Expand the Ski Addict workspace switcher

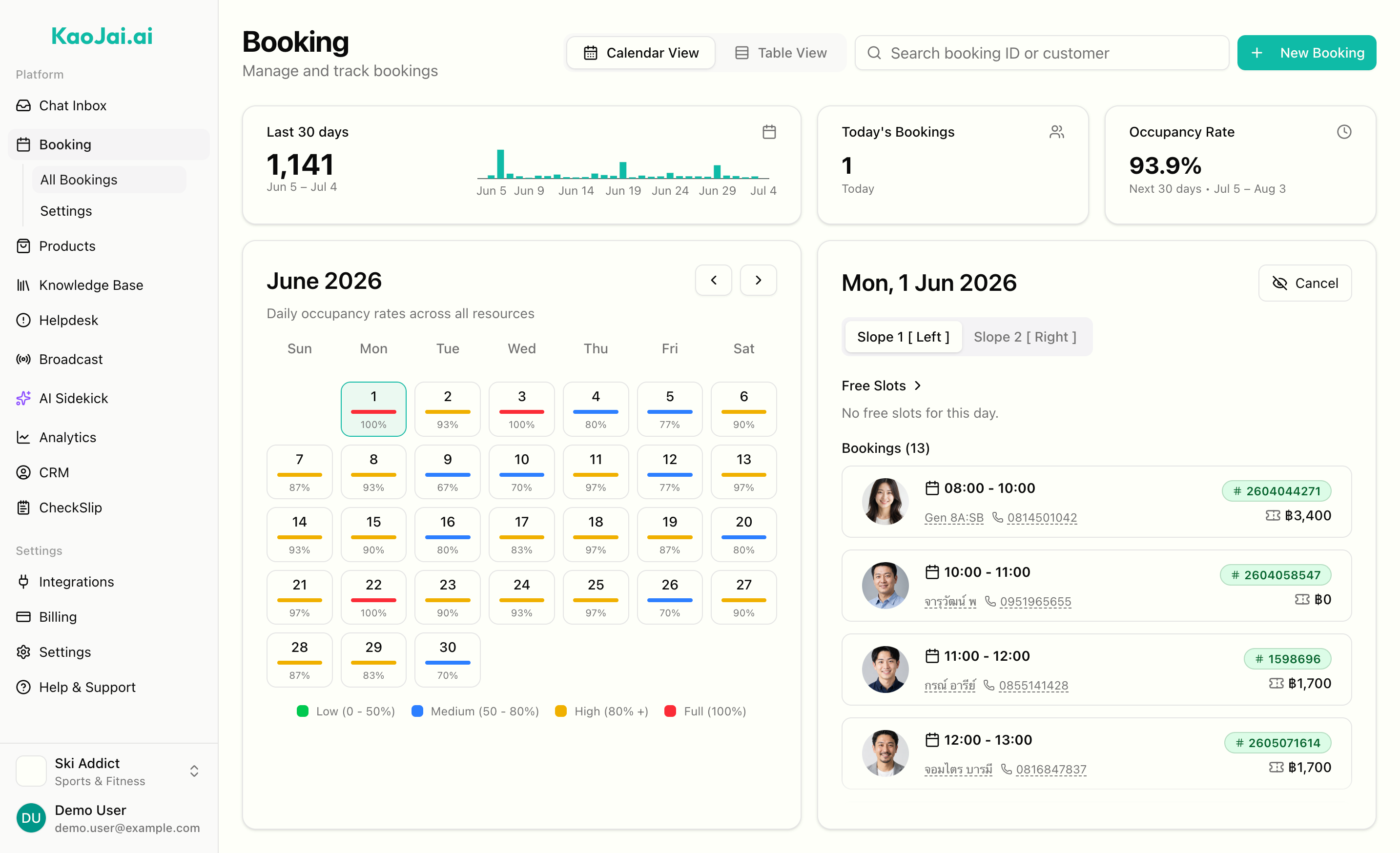[x=194, y=771]
